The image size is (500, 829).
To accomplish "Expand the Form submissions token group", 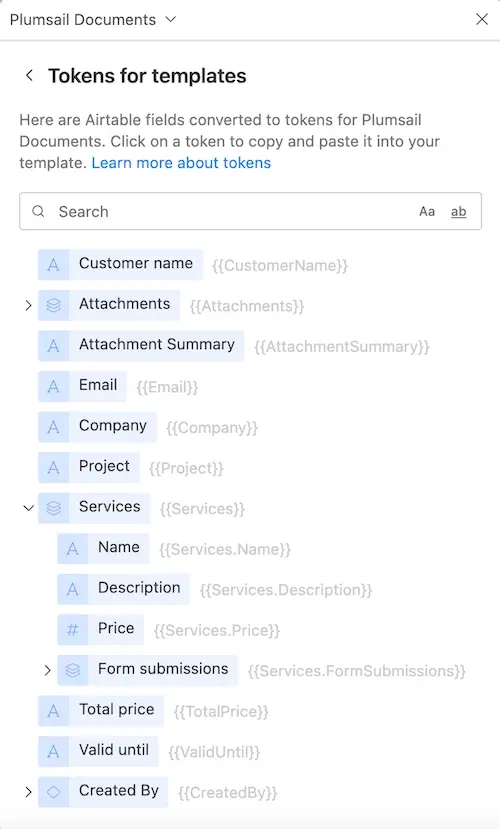I will 48,670.
